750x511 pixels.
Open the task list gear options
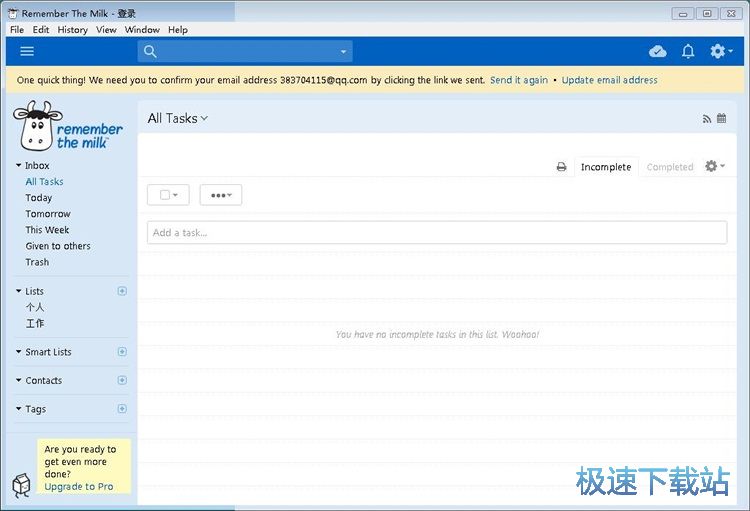point(715,166)
